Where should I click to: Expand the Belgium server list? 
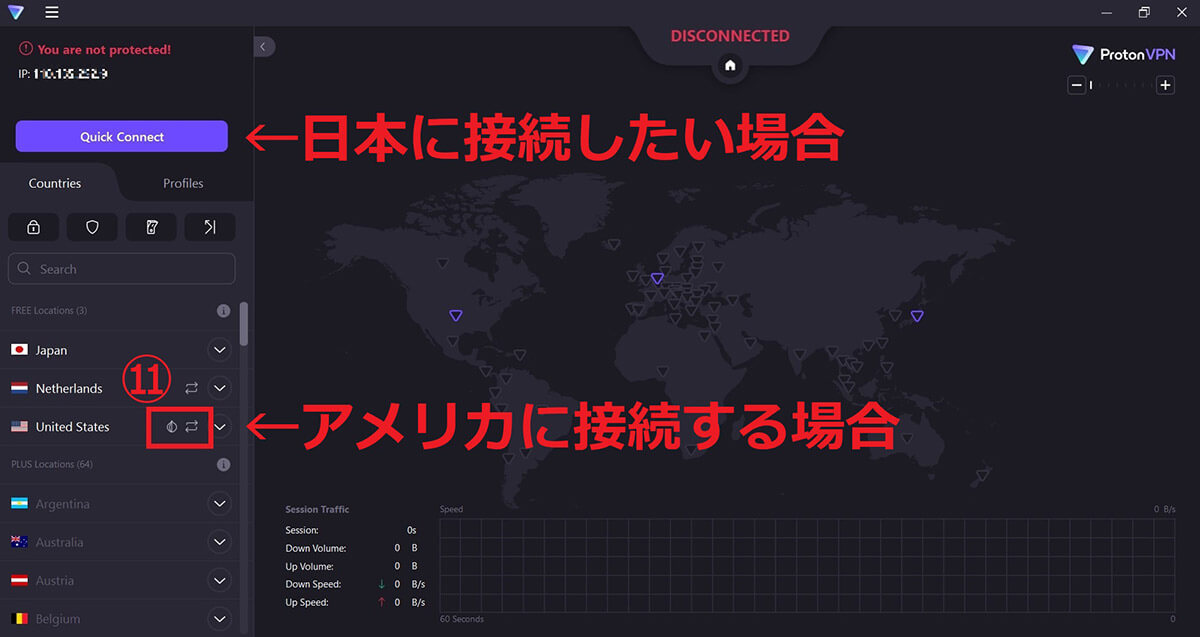pyautogui.click(x=219, y=618)
